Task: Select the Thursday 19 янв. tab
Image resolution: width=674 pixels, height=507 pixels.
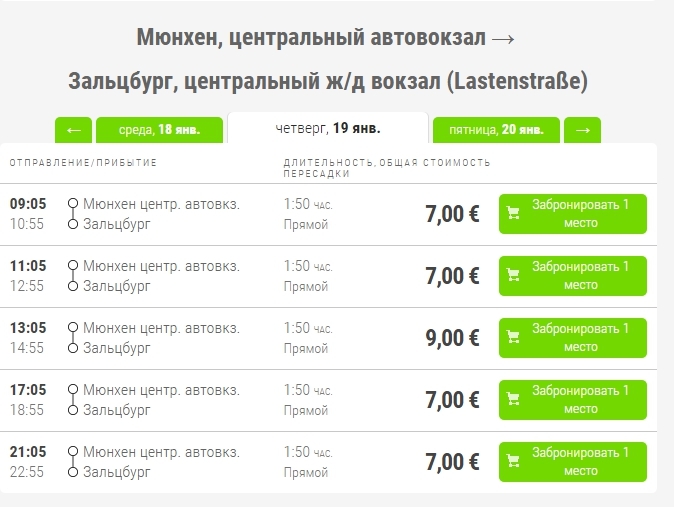Action: pos(328,128)
